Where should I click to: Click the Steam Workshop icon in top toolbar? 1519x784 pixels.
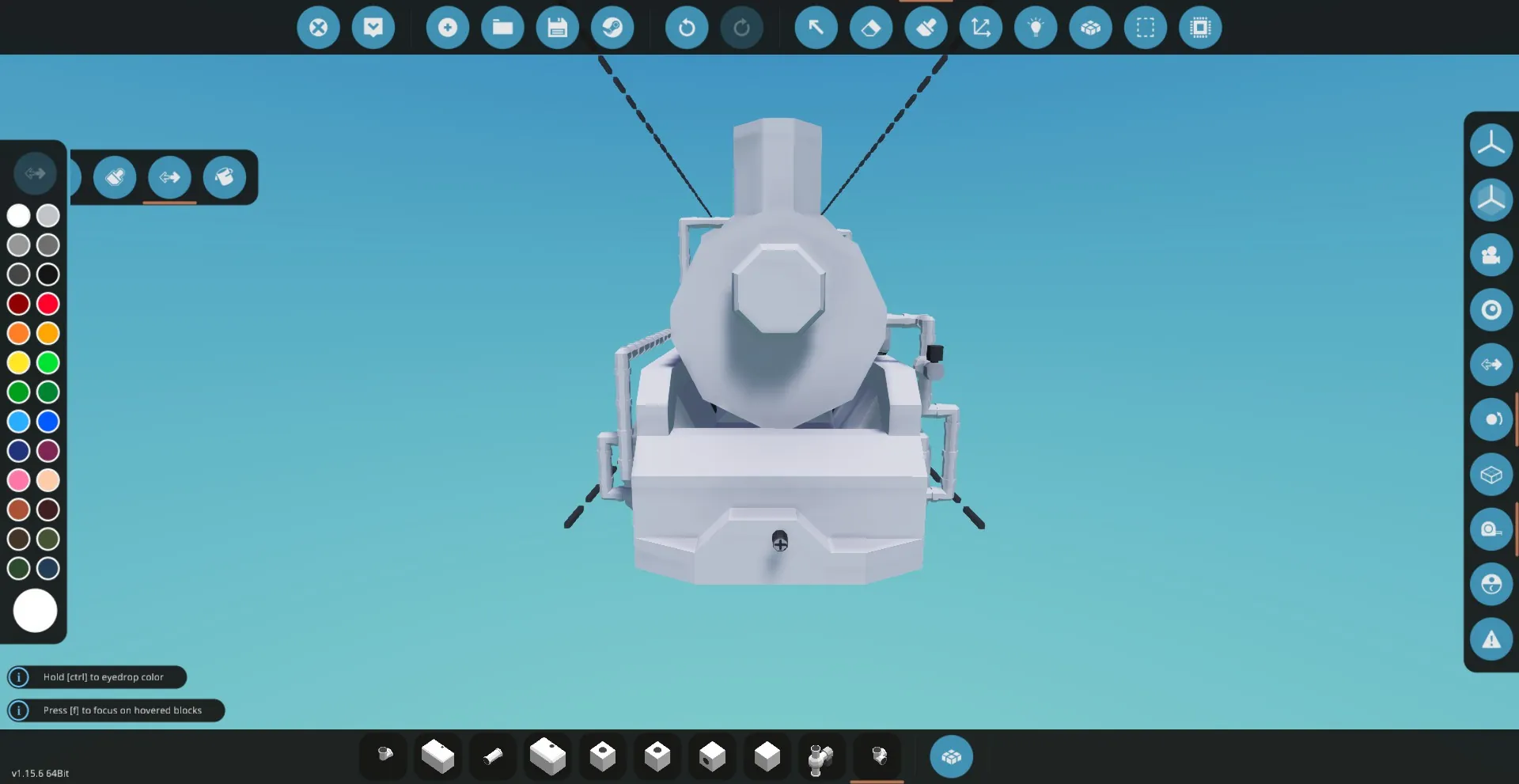tap(612, 28)
